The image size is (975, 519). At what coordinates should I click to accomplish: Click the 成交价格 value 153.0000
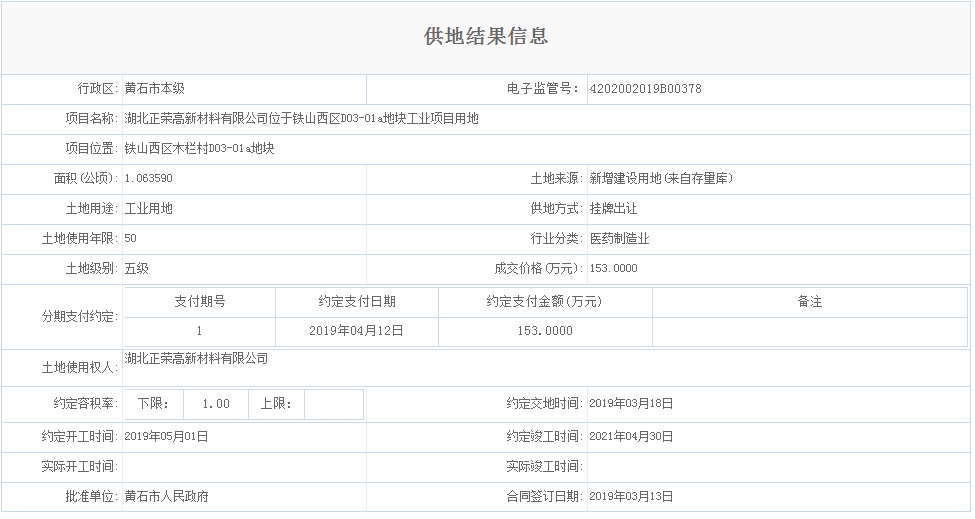[613, 269]
